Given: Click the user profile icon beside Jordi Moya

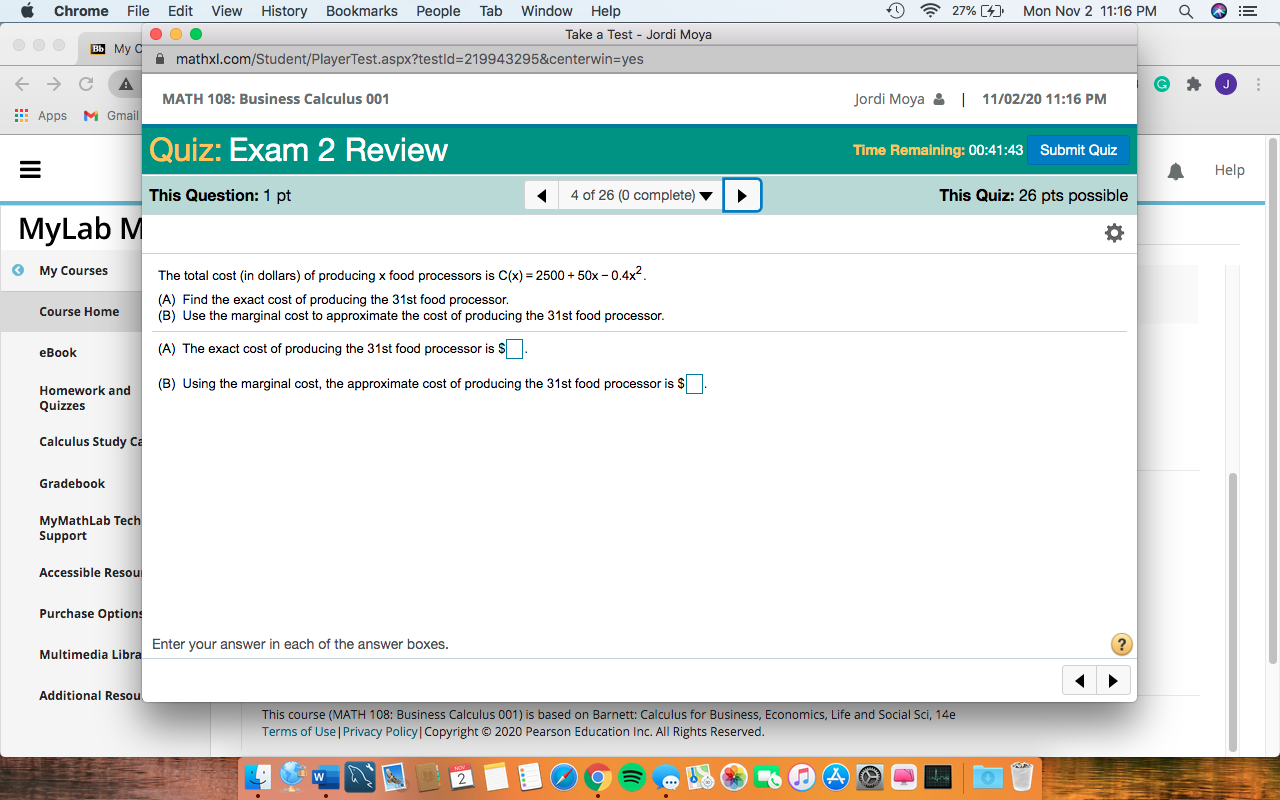Looking at the screenshot, I should coord(938,99).
